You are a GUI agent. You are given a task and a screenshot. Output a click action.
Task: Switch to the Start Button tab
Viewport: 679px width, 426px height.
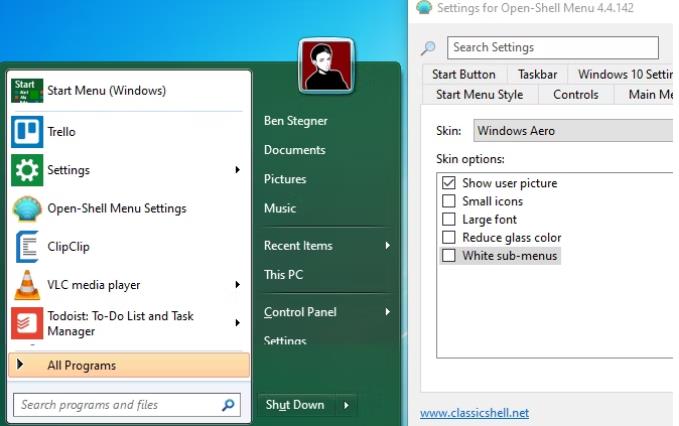click(464, 74)
